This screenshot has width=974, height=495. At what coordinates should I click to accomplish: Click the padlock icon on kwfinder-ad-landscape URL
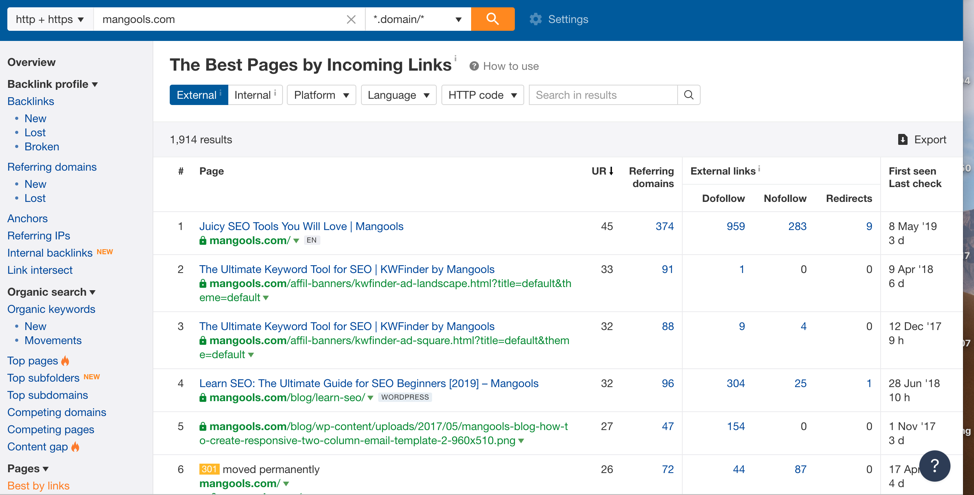point(203,284)
